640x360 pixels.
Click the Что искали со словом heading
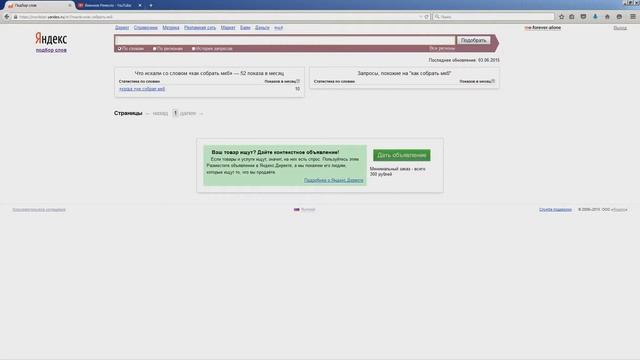pyautogui.click(x=209, y=73)
